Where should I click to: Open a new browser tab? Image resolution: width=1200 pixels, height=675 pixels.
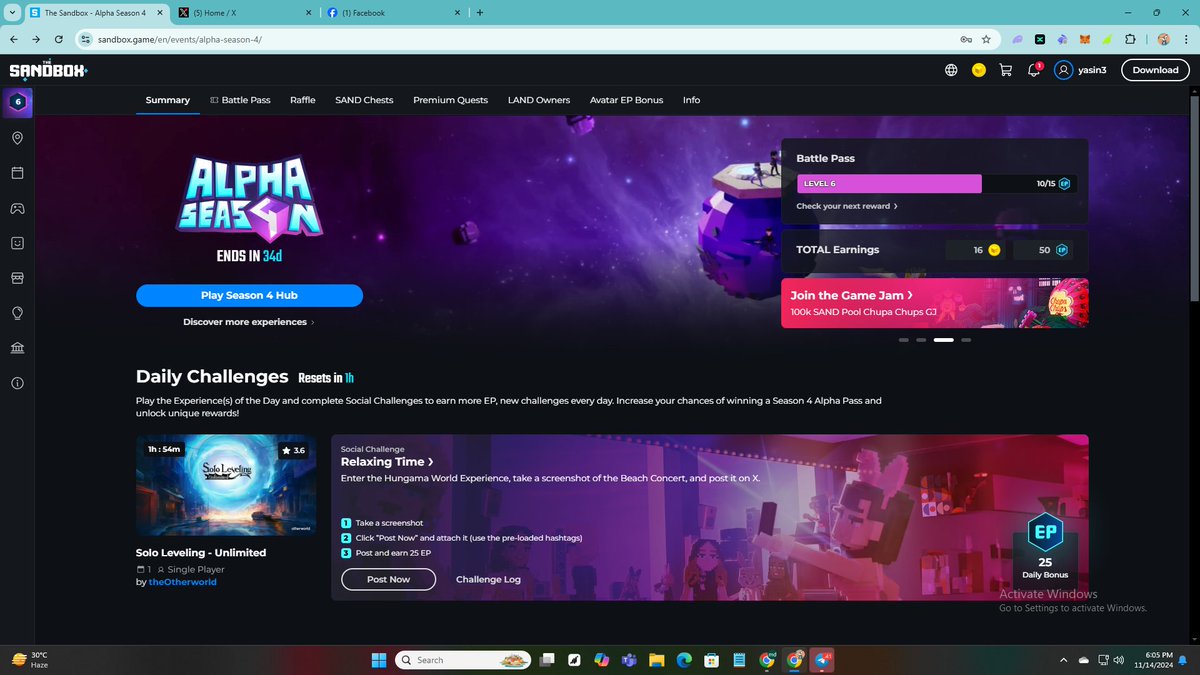tap(480, 13)
